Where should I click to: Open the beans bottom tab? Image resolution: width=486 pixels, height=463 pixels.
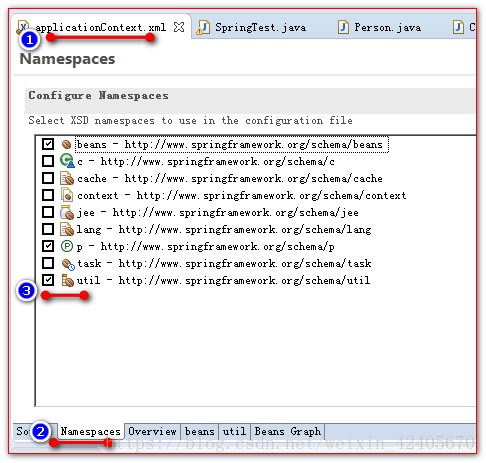[x=200, y=432]
